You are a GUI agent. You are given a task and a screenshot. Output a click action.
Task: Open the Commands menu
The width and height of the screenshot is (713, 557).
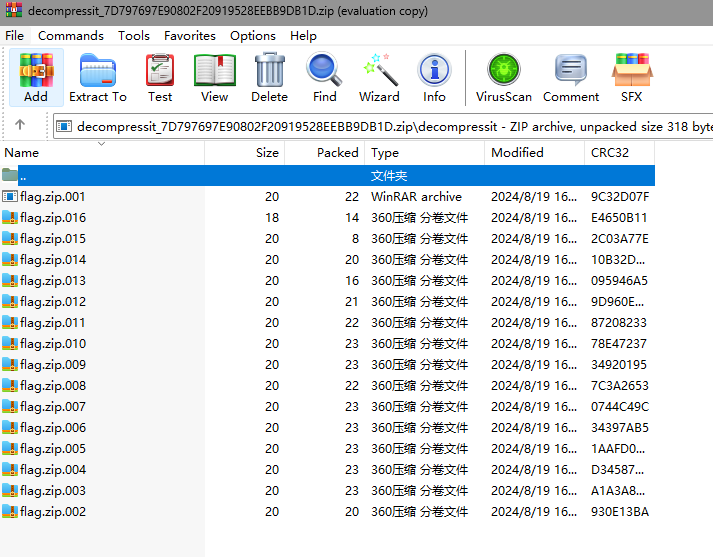[70, 35]
